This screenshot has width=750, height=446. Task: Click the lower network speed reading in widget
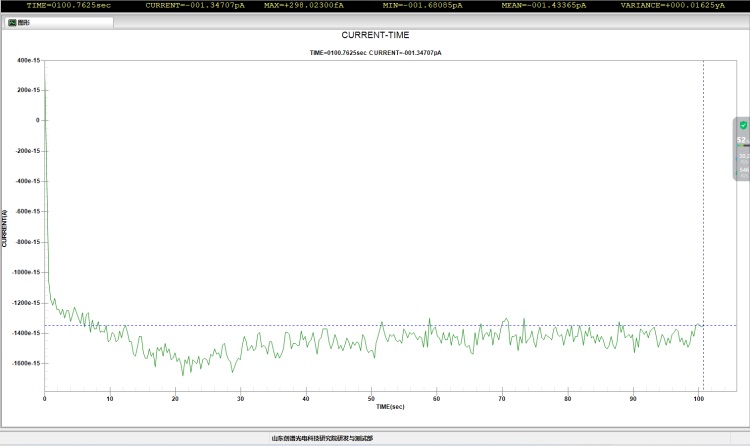(x=743, y=170)
